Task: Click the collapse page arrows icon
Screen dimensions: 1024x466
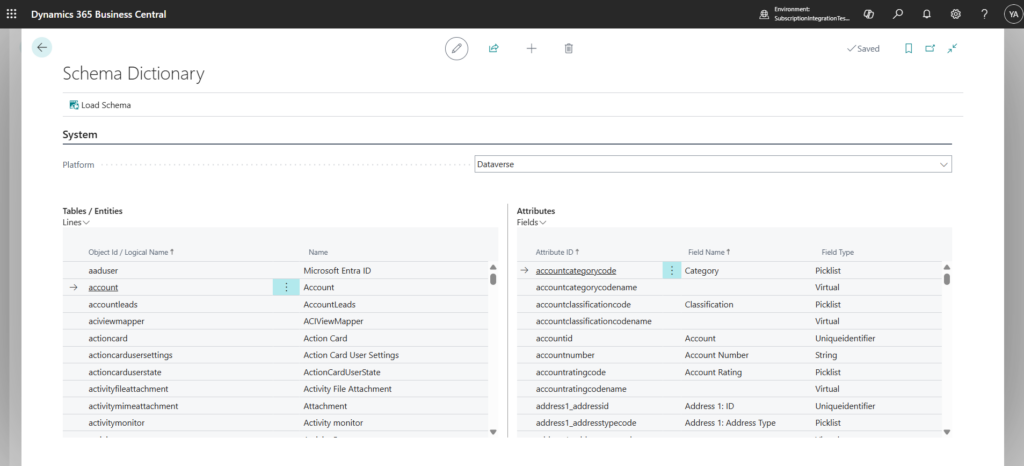Action: pos(952,48)
